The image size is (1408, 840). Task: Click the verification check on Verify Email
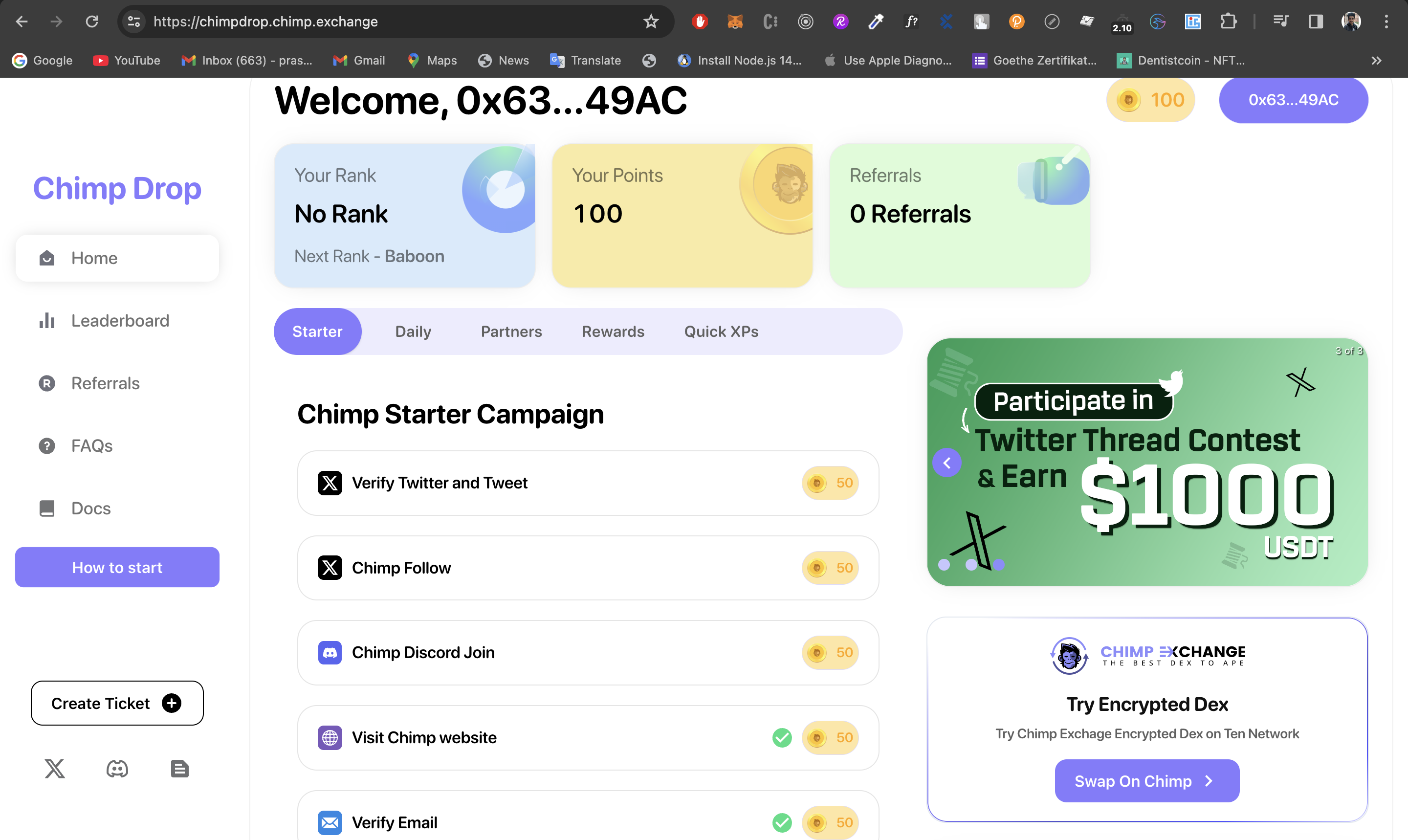(782, 822)
